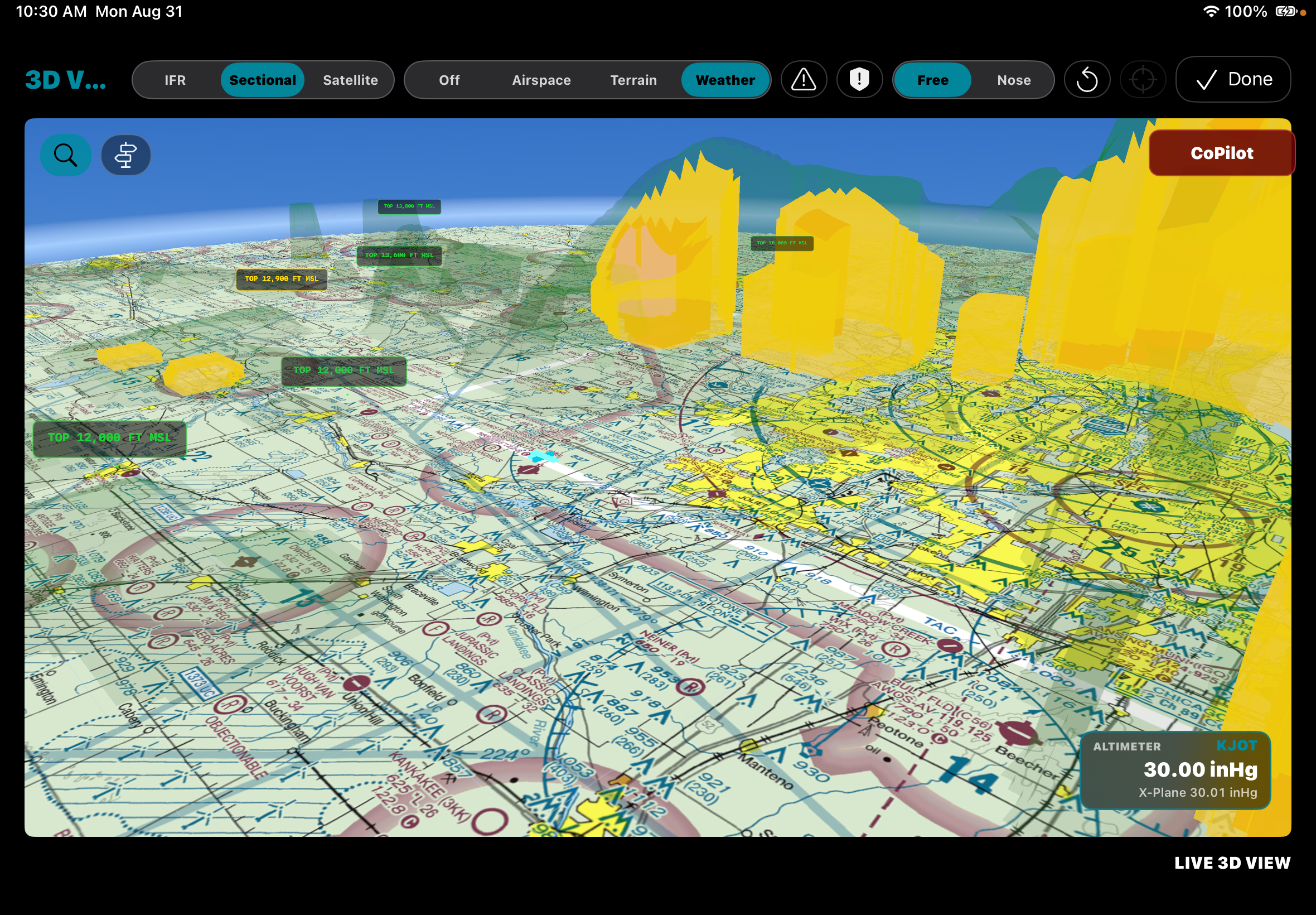The width and height of the screenshot is (1316, 915).
Task: Choose Free camera mode
Action: click(x=933, y=80)
